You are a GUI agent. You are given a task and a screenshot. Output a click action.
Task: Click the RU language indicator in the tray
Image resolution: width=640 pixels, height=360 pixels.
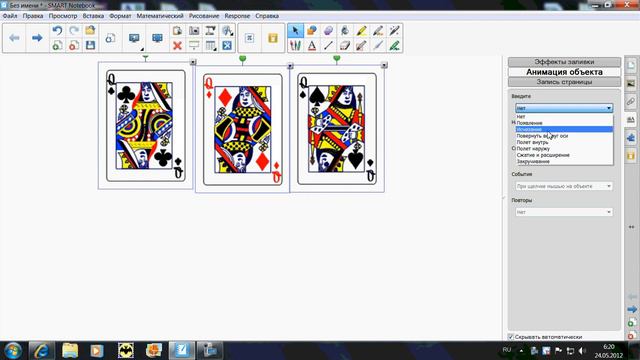[507, 350]
